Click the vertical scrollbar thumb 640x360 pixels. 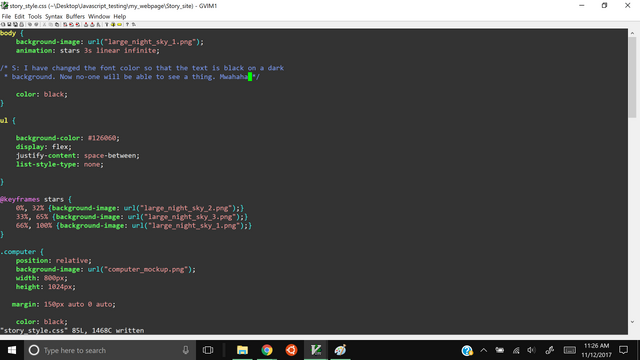(632, 77)
